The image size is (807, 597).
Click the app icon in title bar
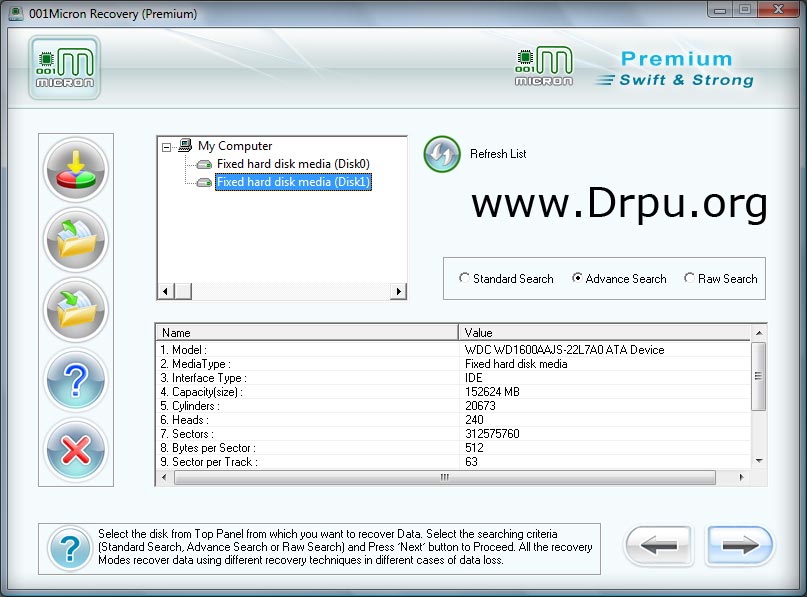[x=16, y=13]
